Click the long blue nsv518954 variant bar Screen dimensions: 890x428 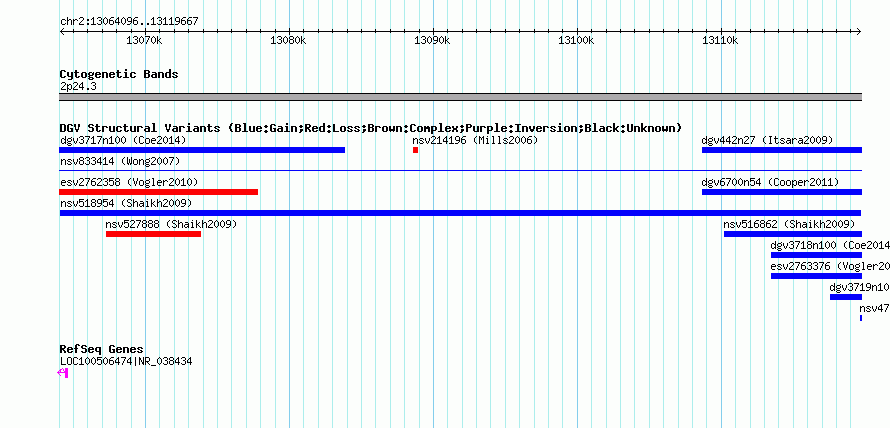click(460, 213)
